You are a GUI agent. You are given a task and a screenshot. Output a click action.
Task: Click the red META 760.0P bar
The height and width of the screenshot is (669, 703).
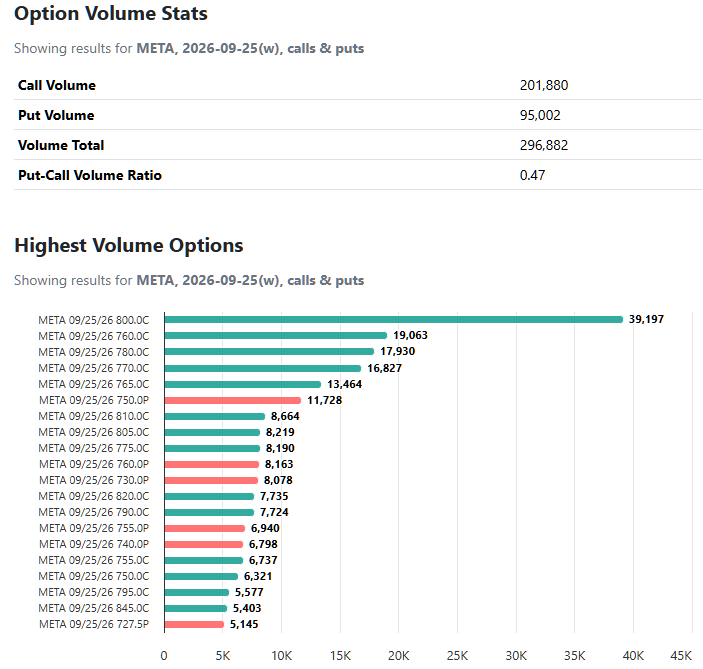[x=212, y=464]
